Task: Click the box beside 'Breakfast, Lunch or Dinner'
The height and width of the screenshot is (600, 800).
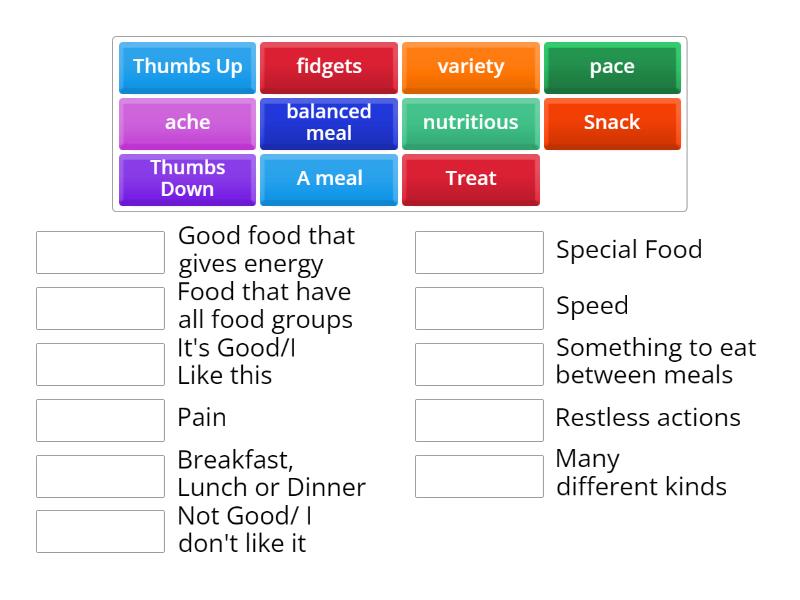Action: (99, 475)
